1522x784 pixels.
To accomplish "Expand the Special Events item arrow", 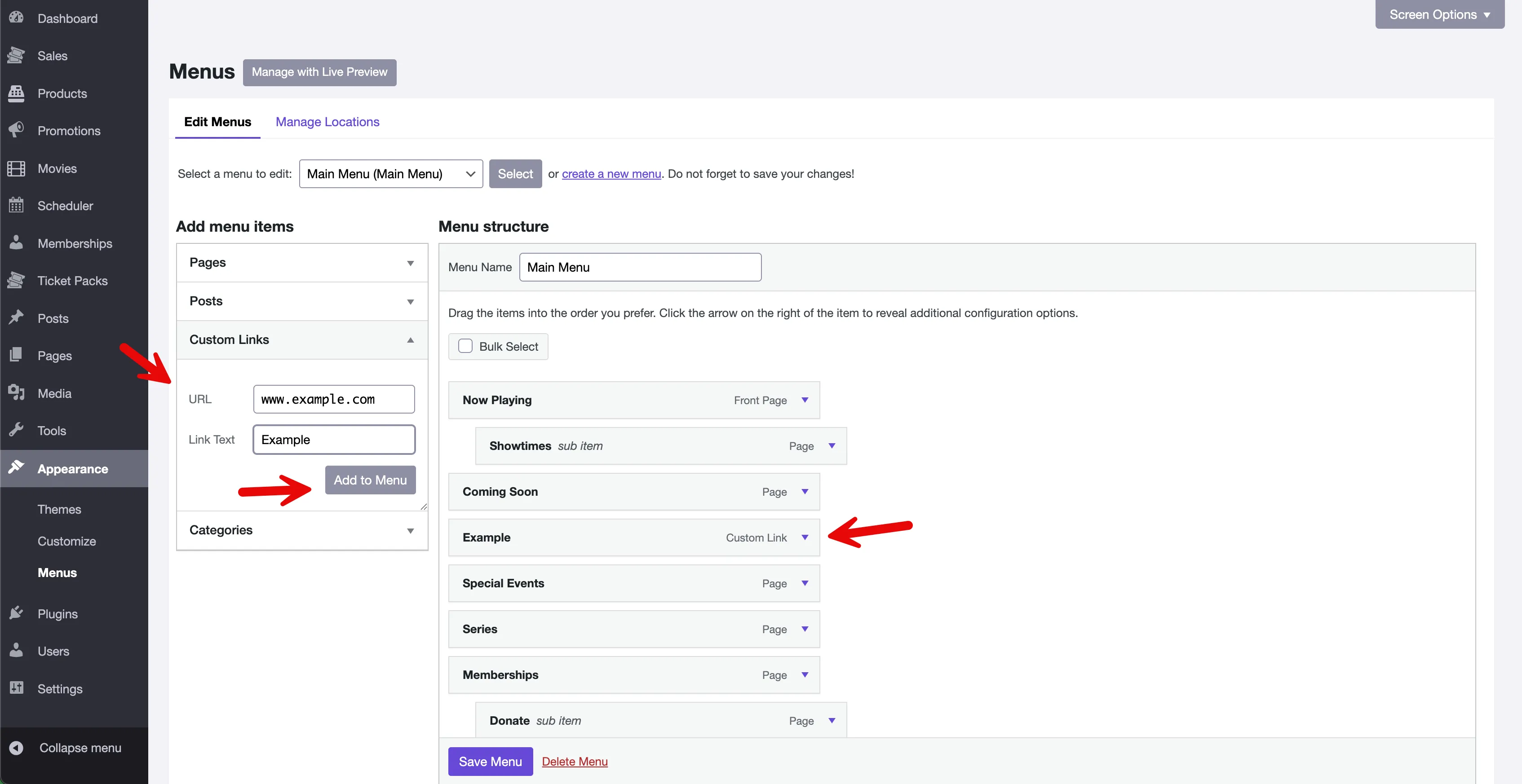I will tap(805, 583).
